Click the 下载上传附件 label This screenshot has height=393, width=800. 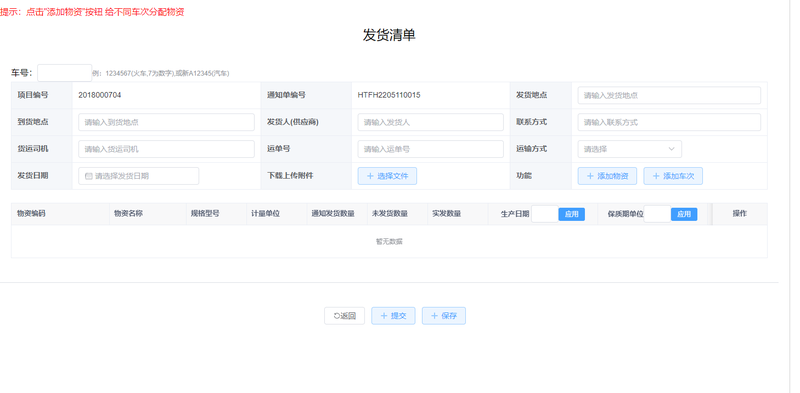click(x=290, y=176)
